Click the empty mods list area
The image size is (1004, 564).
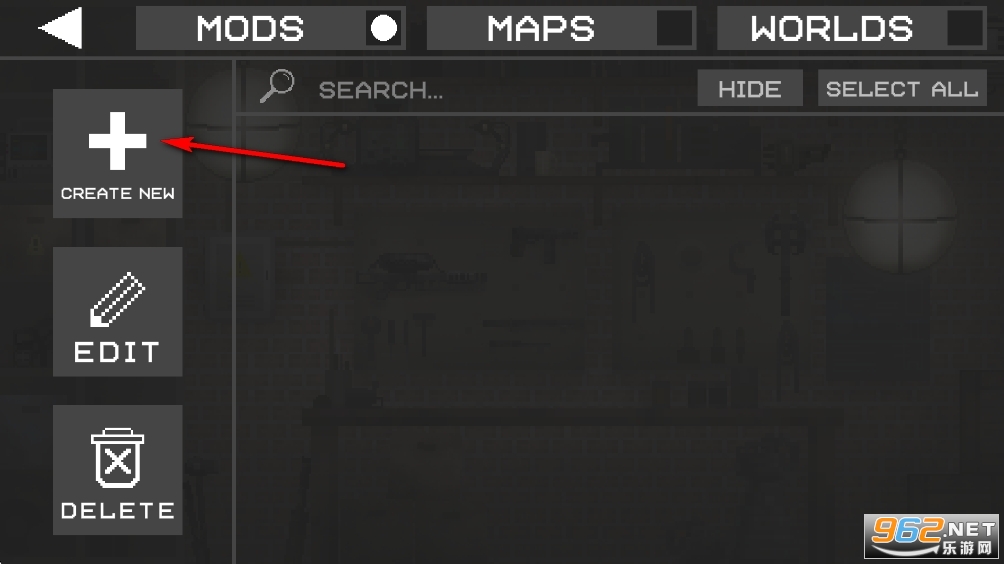(x=620, y=339)
